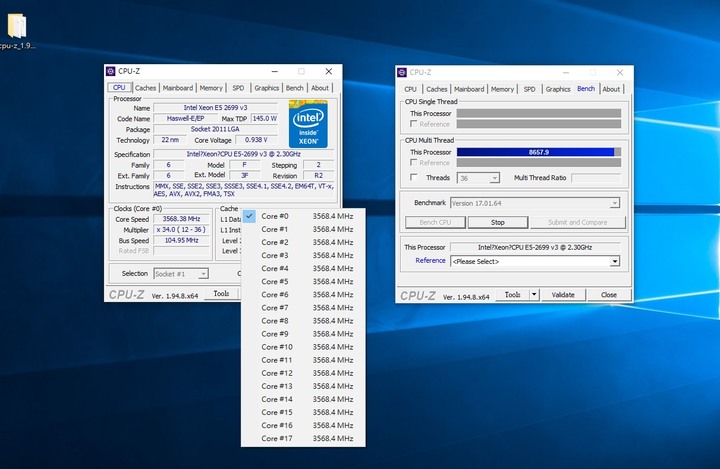This screenshot has height=469, width=720.
Task: Select Core #8 menu entry
Action: point(303,321)
